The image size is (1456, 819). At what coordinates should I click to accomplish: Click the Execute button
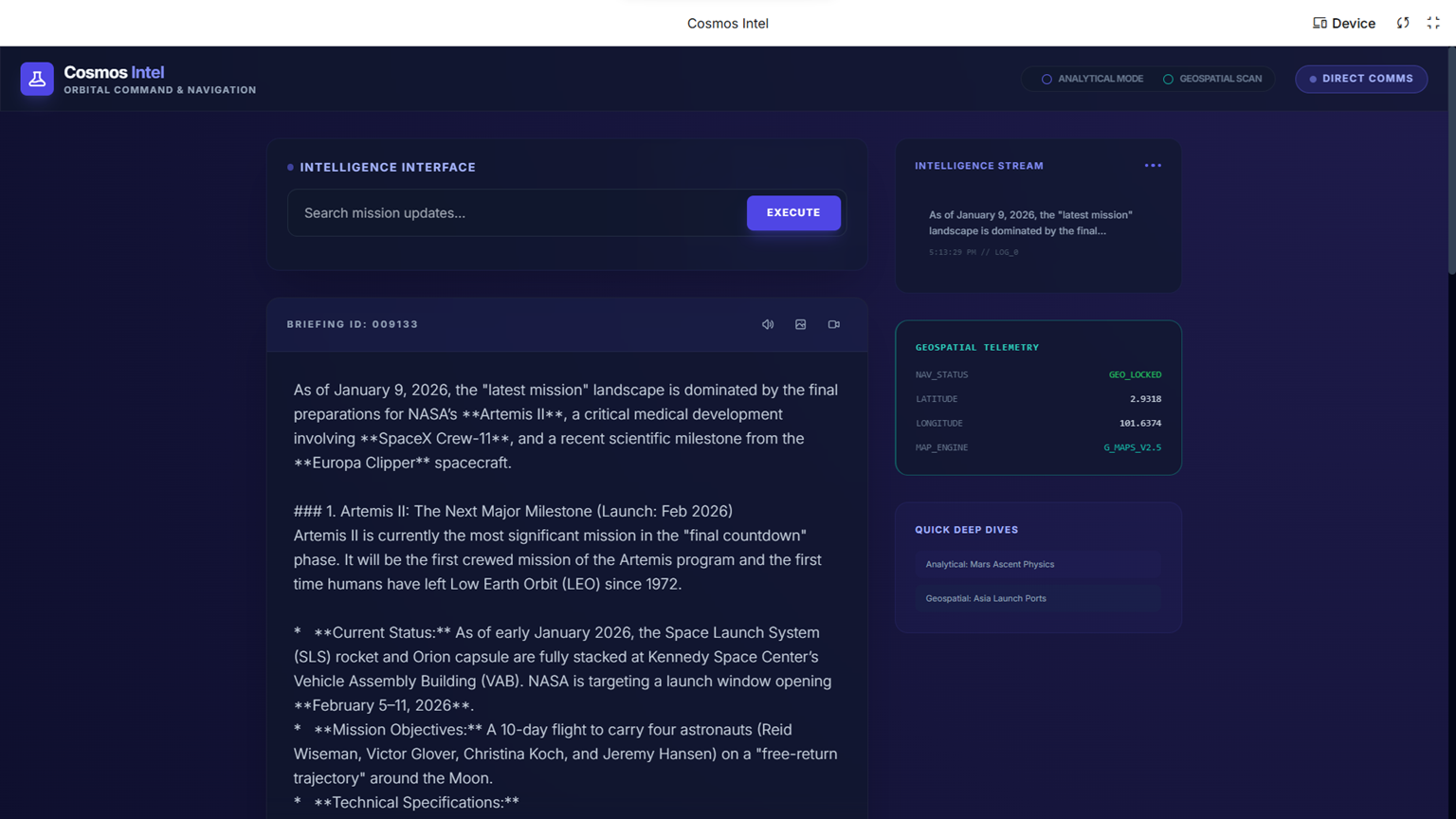click(x=793, y=213)
